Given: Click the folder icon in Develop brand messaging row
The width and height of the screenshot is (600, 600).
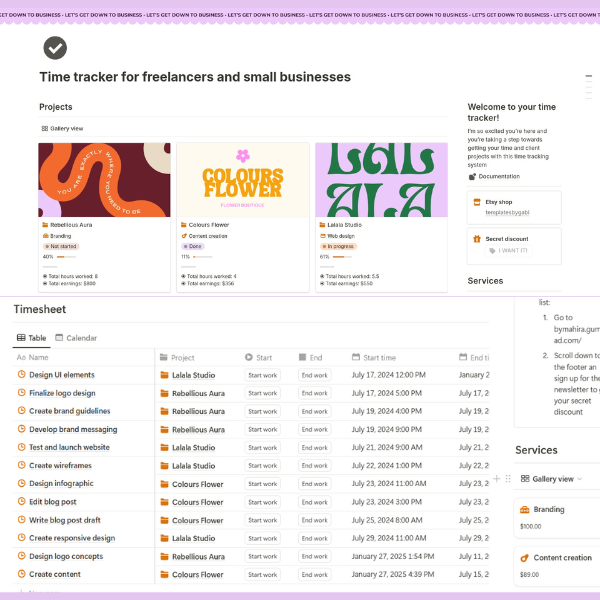Looking at the screenshot, I should pyautogui.click(x=165, y=429).
